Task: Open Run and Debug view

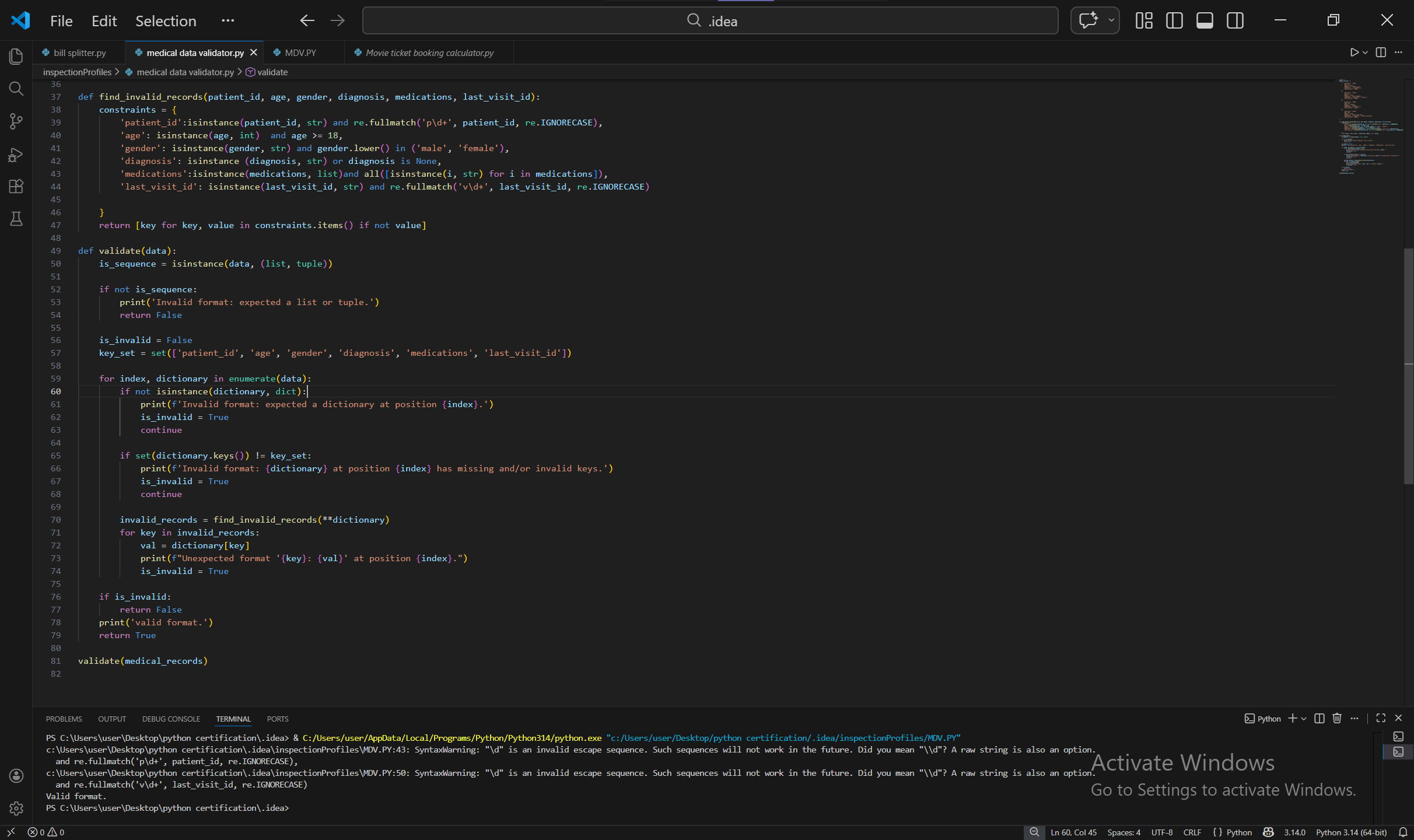Action: point(16,155)
